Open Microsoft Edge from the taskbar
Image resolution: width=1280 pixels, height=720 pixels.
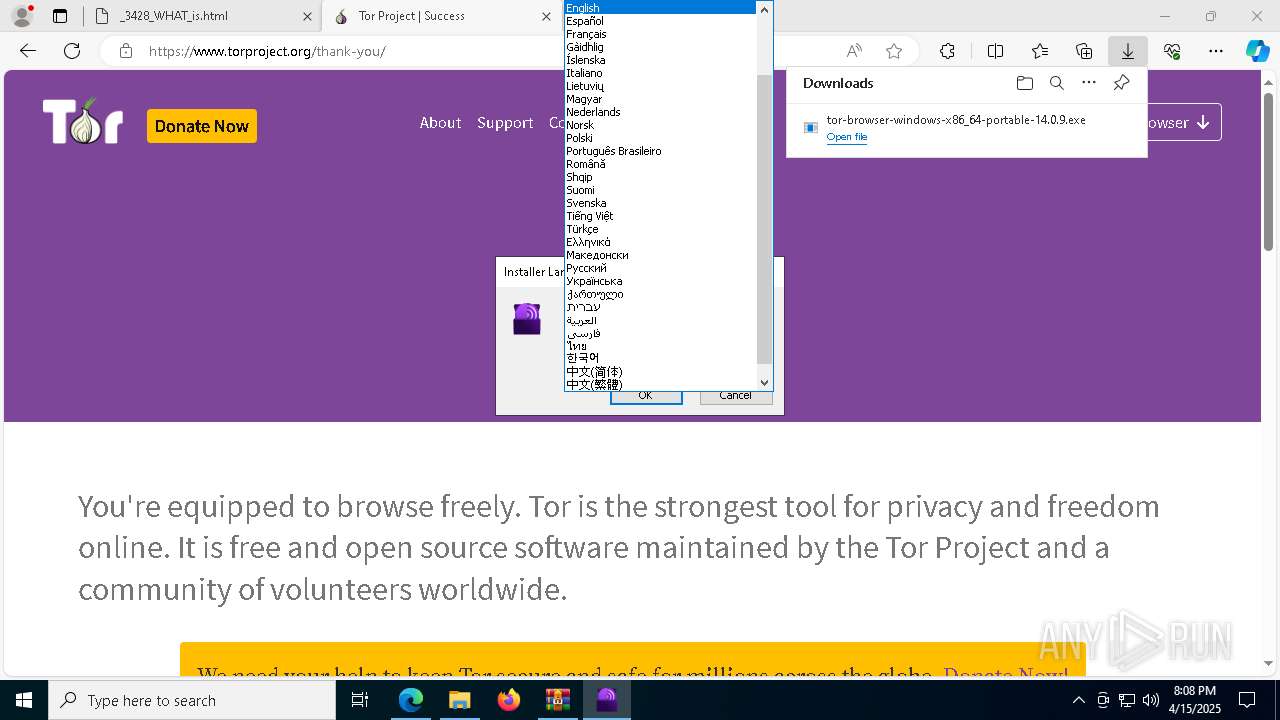click(x=411, y=700)
